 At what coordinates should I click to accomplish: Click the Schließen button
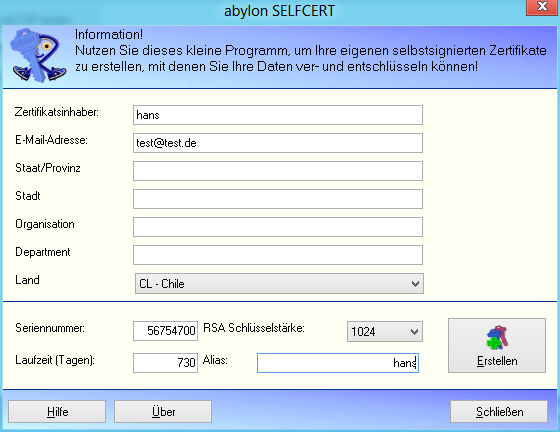499,412
